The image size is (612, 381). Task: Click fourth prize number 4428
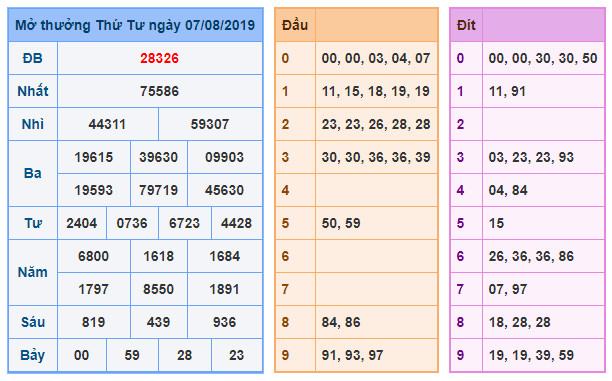(x=237, y=223)
